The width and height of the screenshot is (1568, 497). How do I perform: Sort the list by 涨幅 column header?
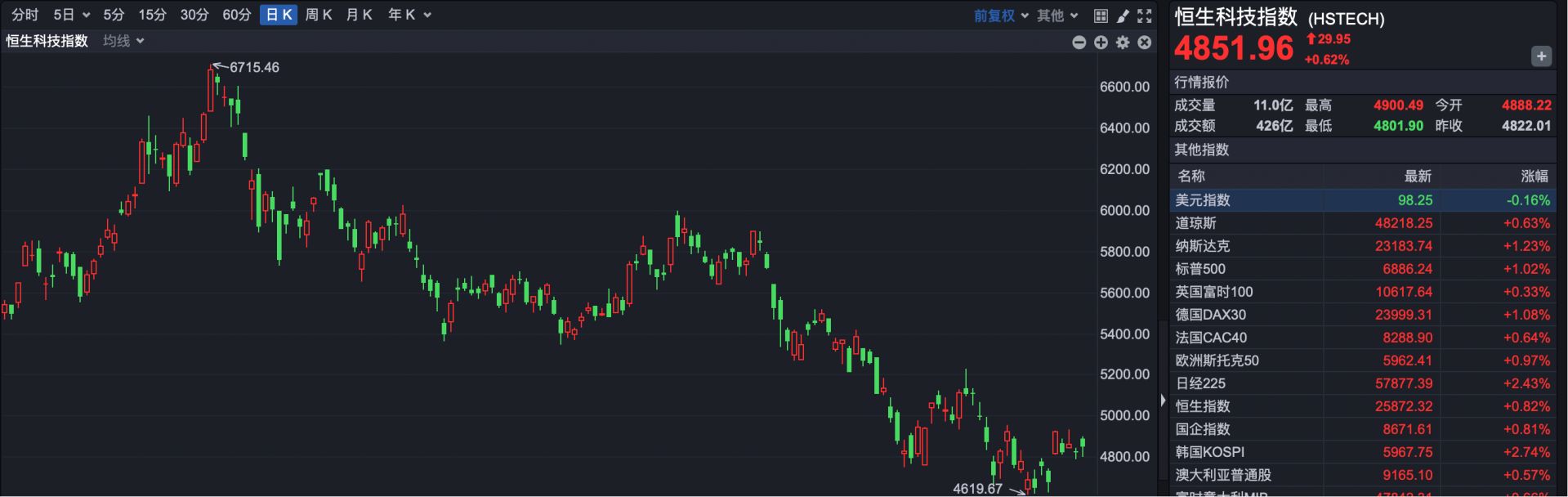[x=1534, y=176]
